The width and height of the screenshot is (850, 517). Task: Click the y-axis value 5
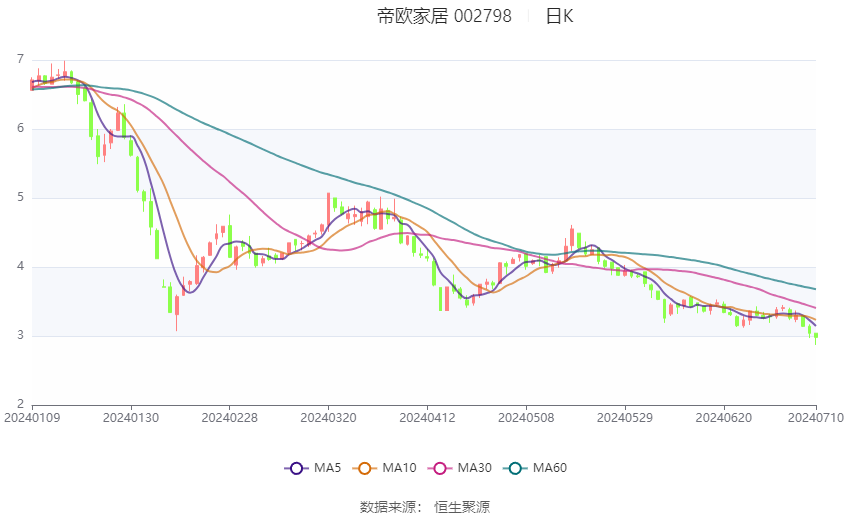[x=21, y=197]
